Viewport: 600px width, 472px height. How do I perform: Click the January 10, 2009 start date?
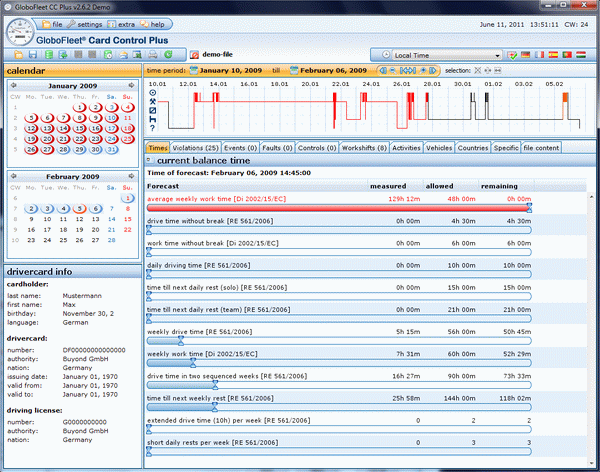(231, 70)
